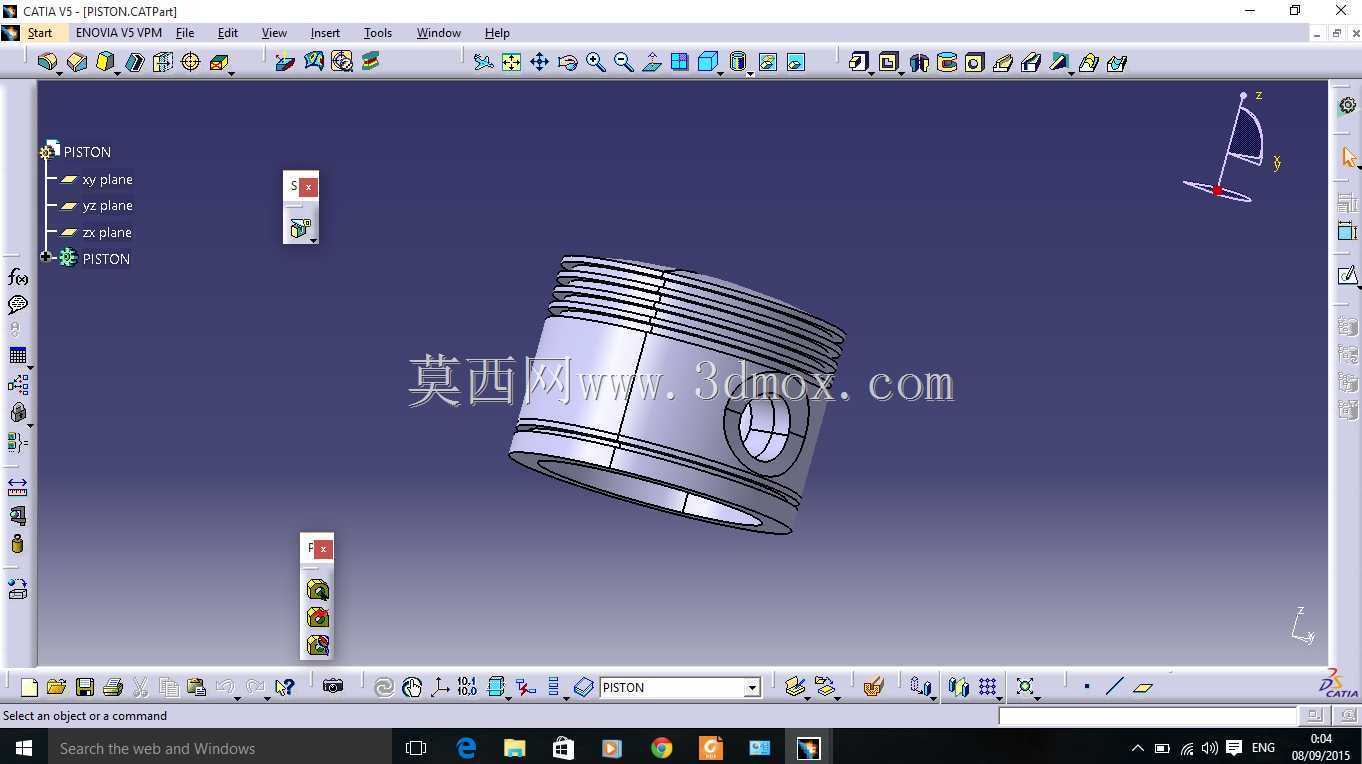Open the Remove Face flyout arrow
The image size is (1362, 764).
point(231,72)
